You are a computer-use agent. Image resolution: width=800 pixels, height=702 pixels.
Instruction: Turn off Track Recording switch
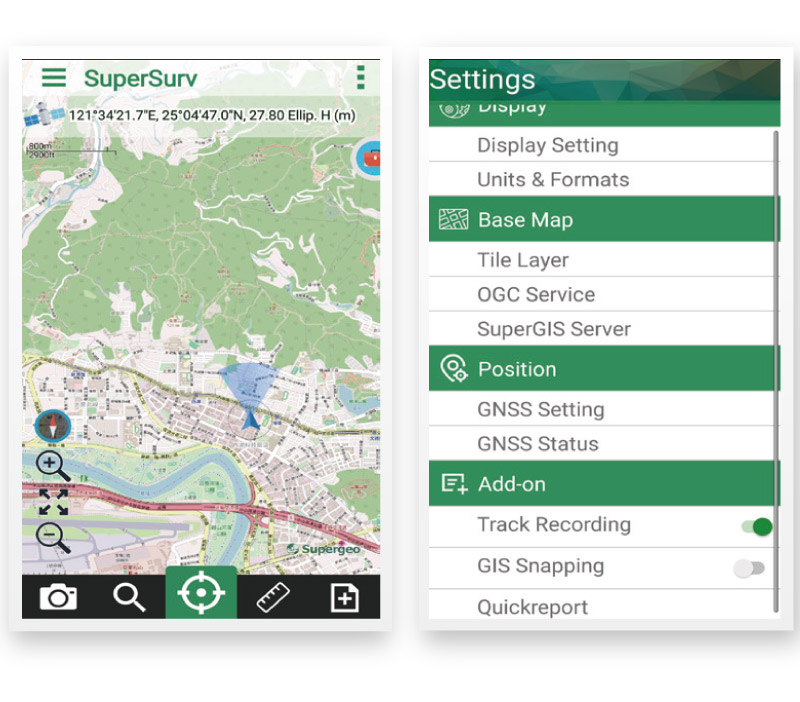coord(757,526)
